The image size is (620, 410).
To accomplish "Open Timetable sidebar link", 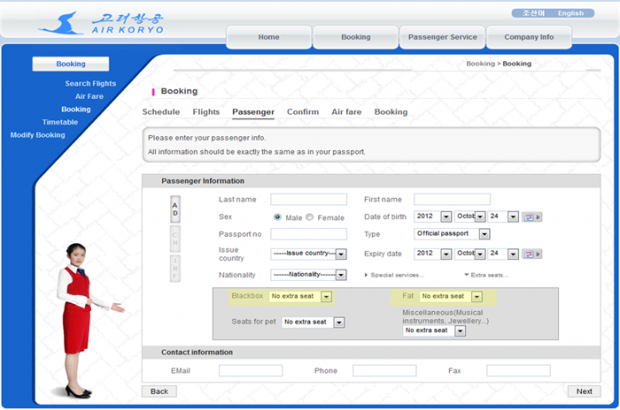I will coord(60,122).
